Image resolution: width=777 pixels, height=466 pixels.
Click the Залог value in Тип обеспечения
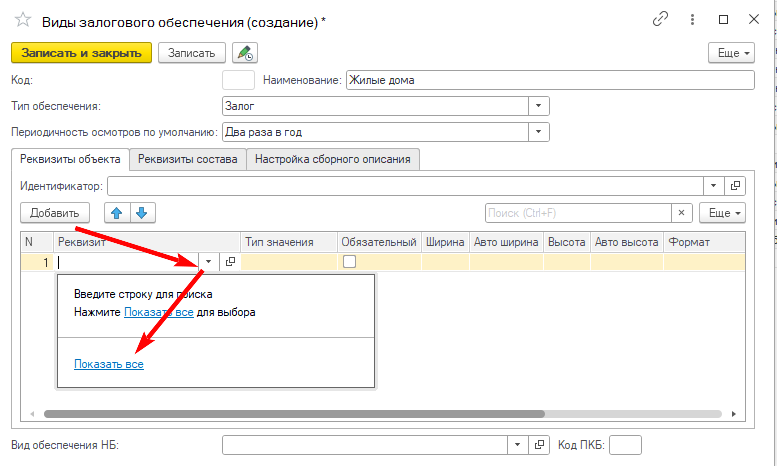pyautogui.click(x=375, y=106)
